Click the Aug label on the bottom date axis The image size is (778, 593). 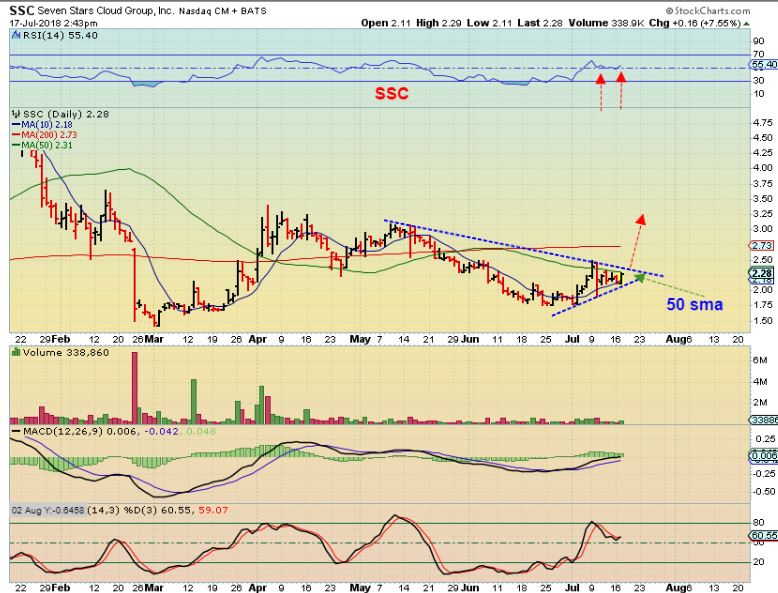coord(675,588)
